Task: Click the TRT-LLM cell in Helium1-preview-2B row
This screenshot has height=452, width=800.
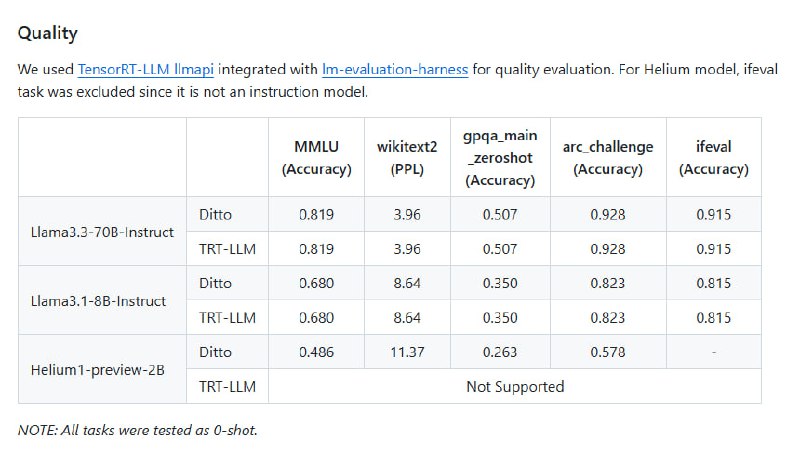Action: click(x=227, y=386)
